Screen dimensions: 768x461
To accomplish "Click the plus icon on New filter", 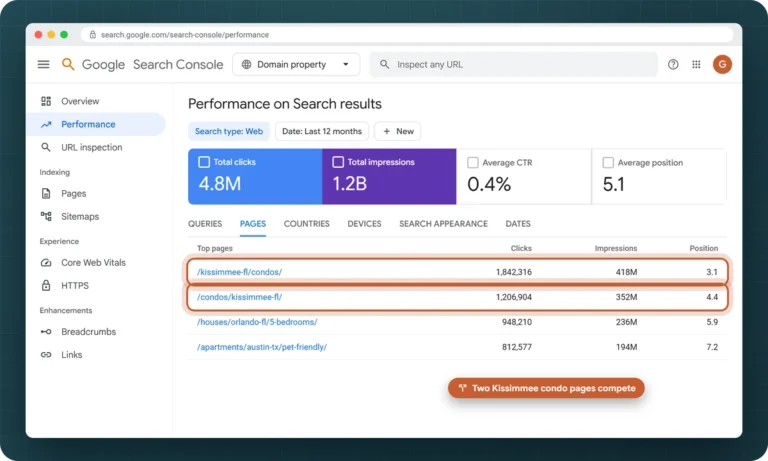I will tap(386, 131).
